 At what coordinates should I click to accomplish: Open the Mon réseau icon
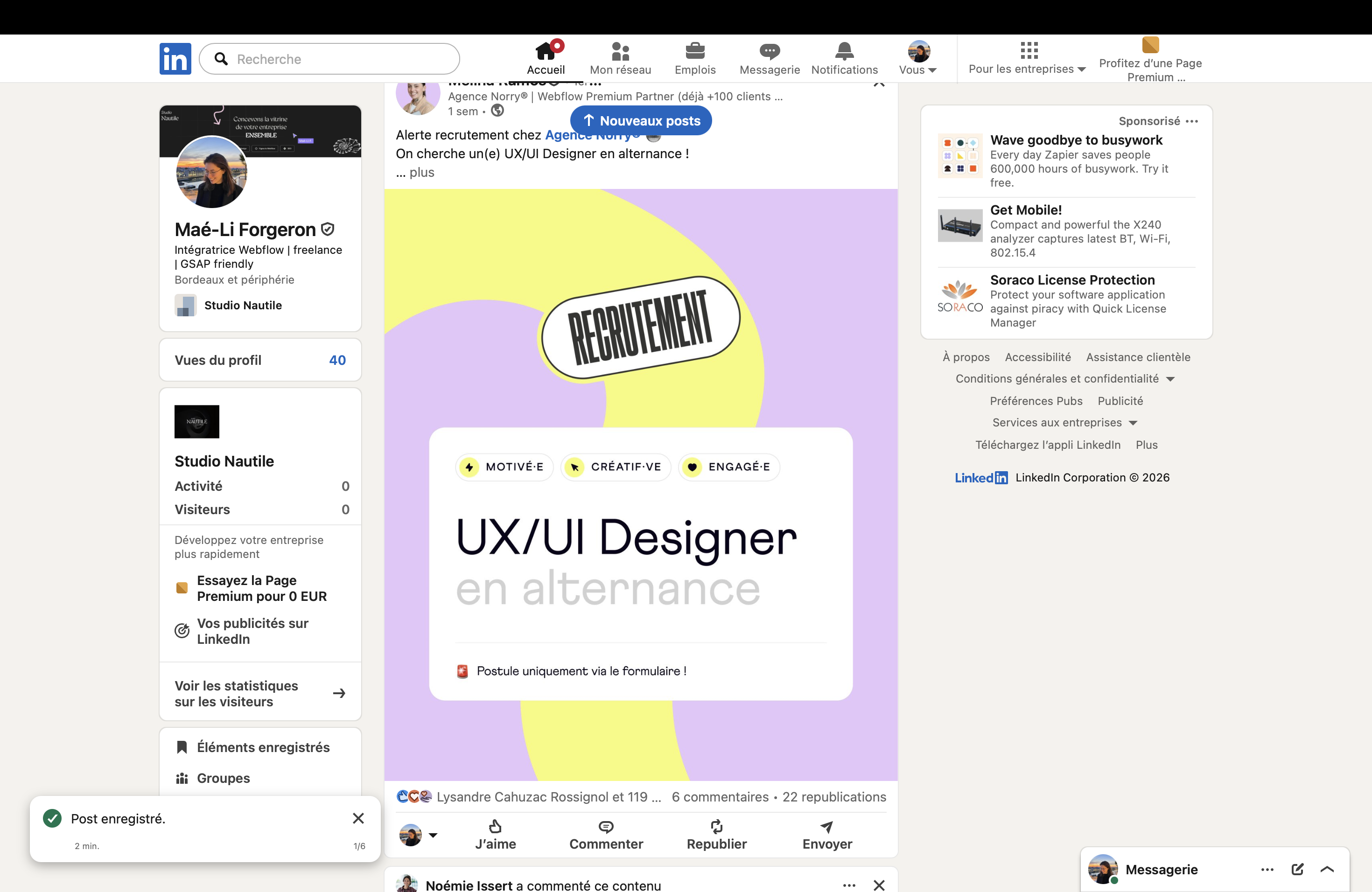[x=620, y=52]
